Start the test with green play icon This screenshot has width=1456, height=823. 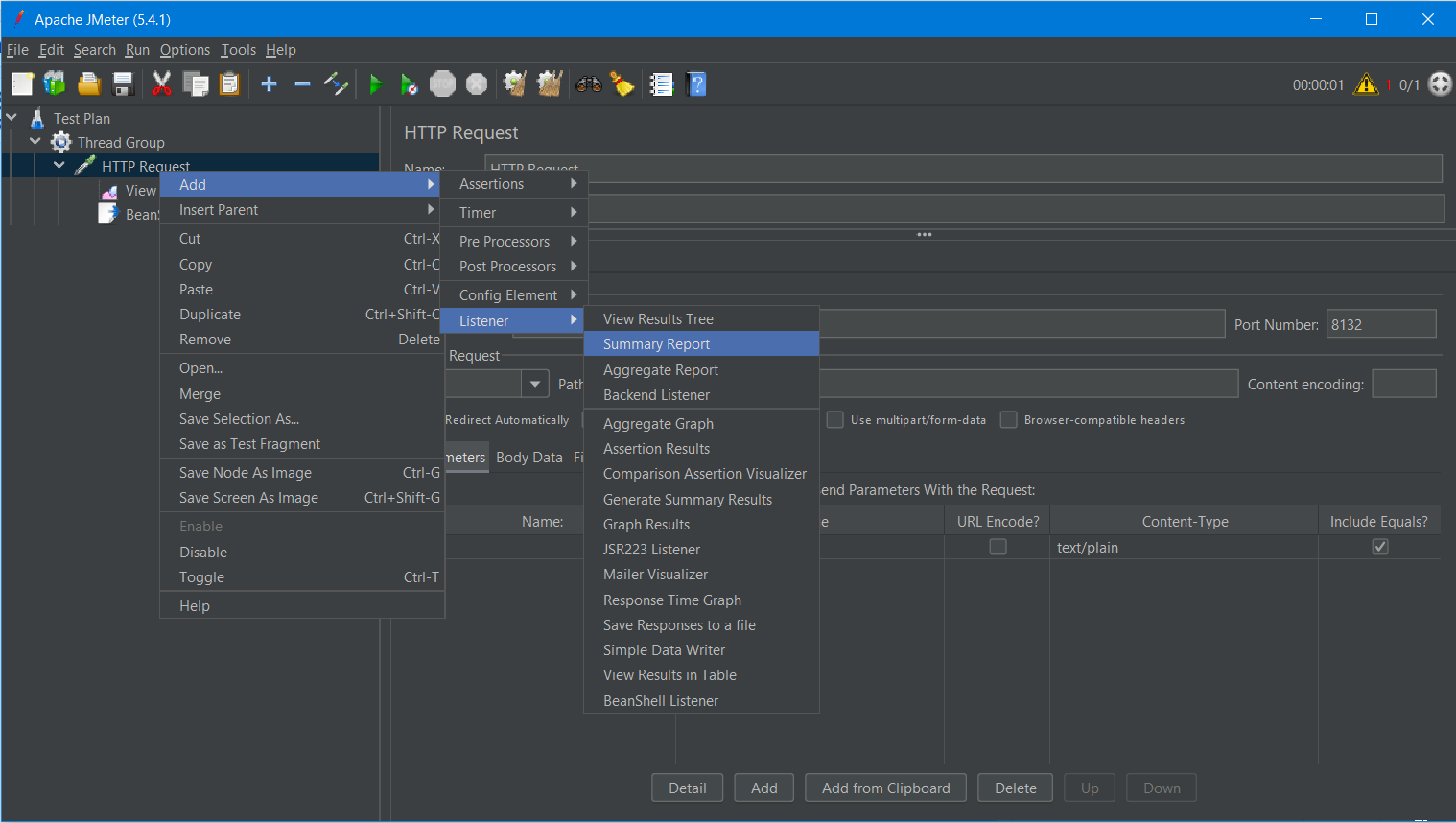(375, 84)
